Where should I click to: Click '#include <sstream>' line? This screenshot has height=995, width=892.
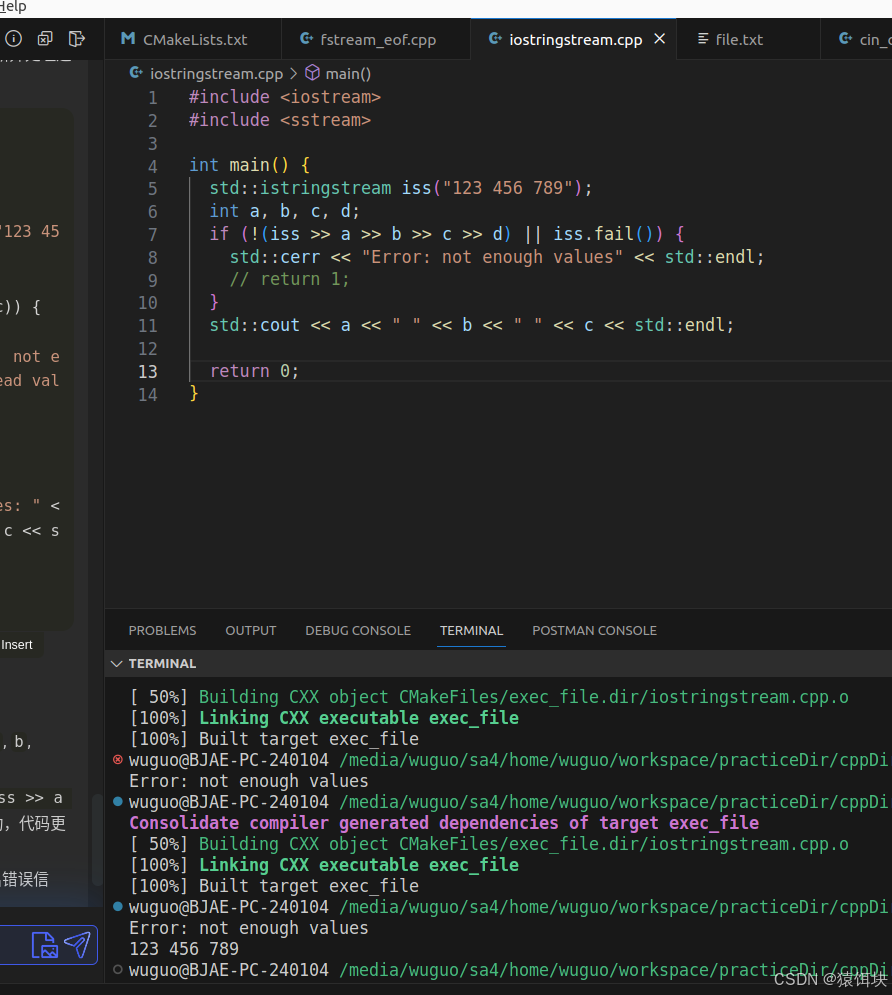point(280,120)
